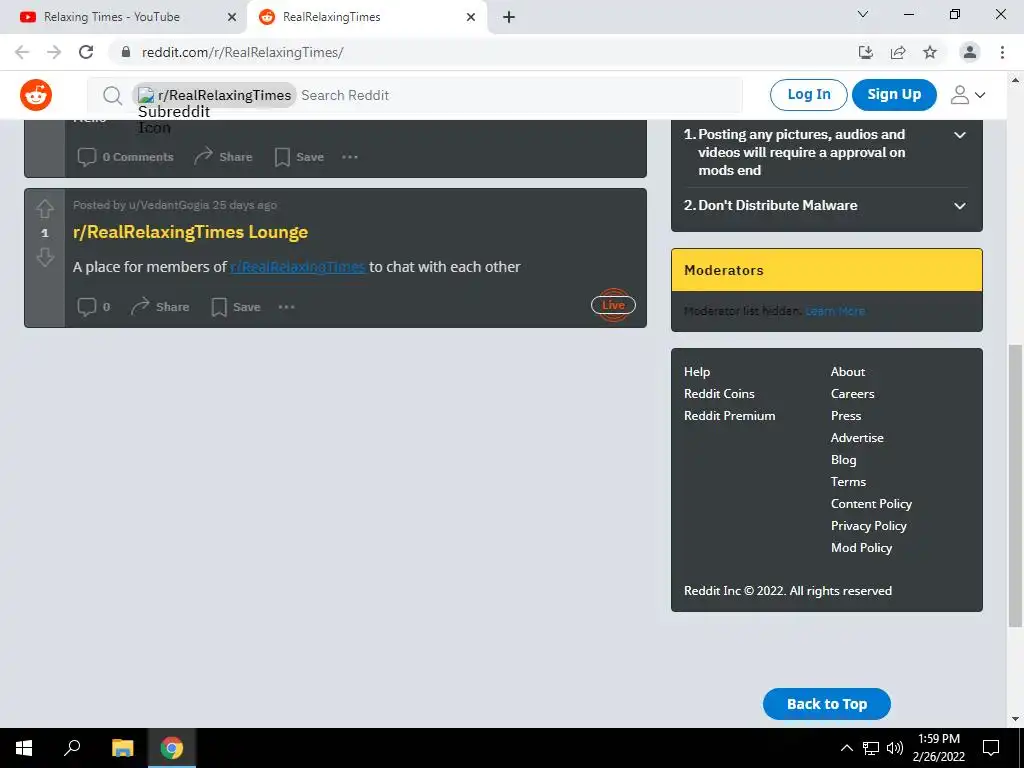Reload the page in Chrome
The image size is (1024, 768).
pyautogui.click(x=86, y=52)
